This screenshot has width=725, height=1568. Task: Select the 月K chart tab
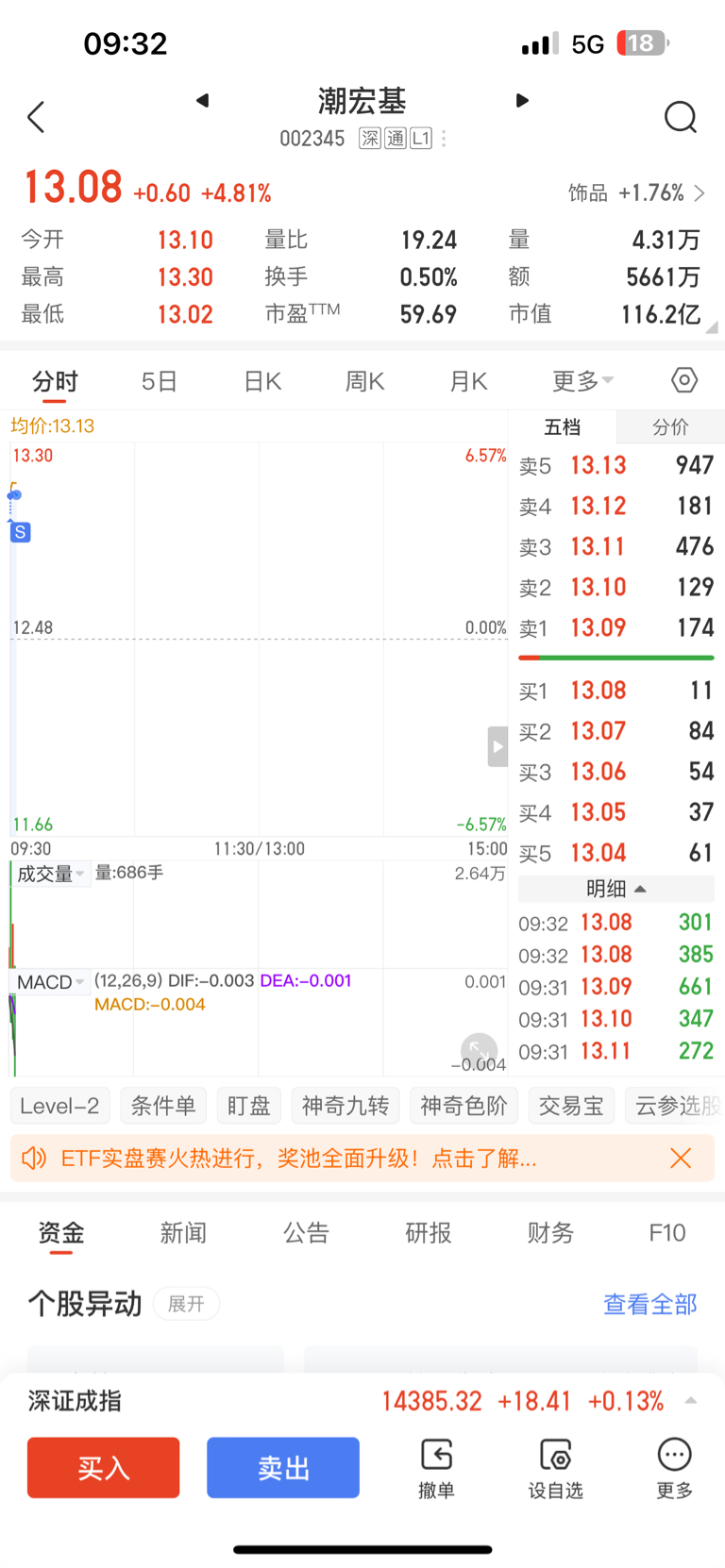pyautogui.click(x=468, y=381)
